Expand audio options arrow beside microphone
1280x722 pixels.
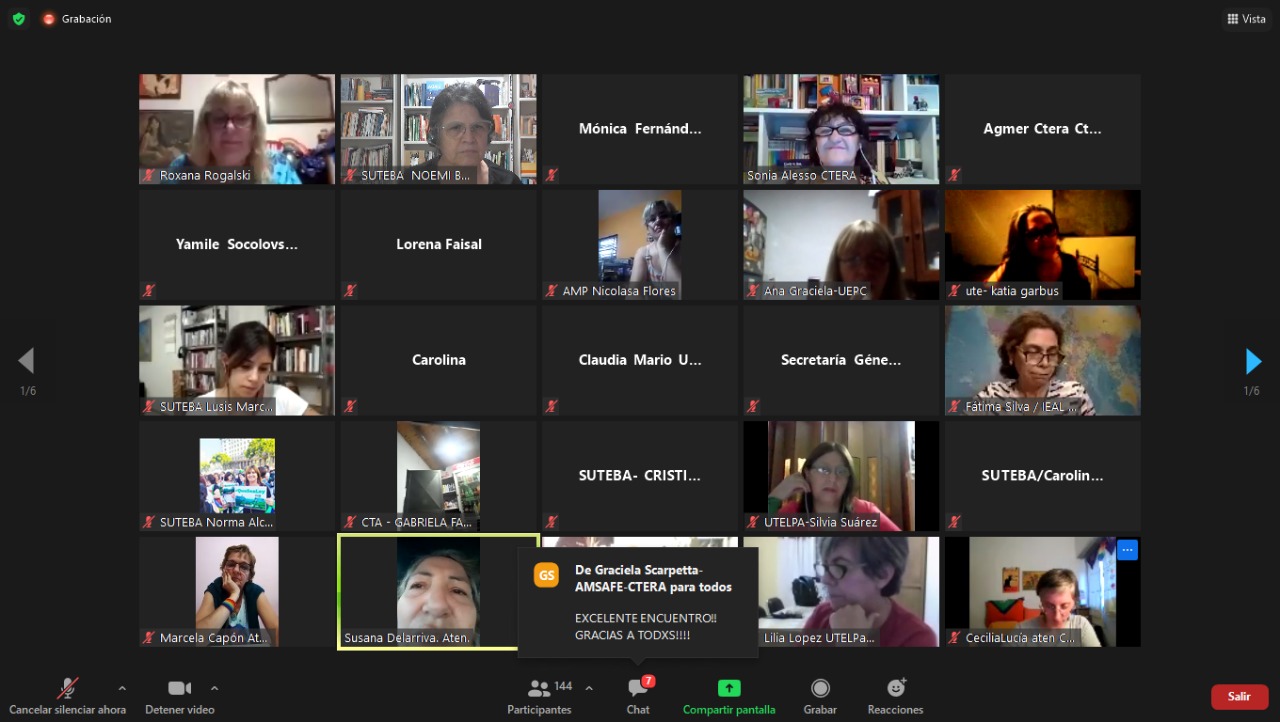pos(122,688)
